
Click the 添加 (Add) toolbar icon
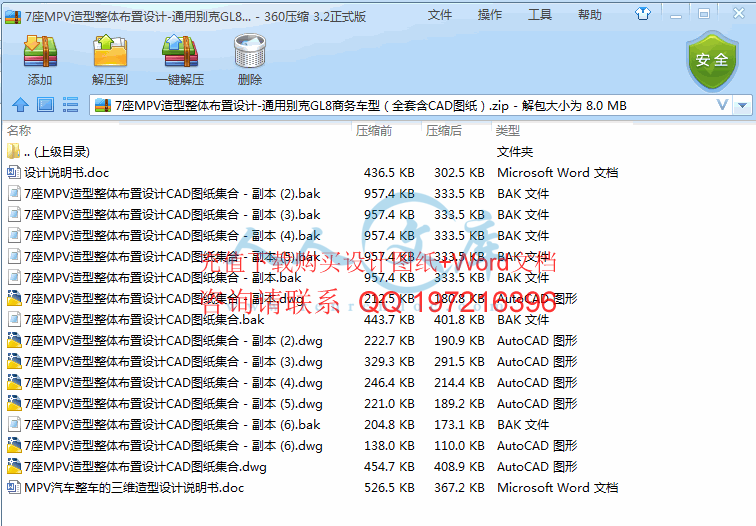pos(40,51)
